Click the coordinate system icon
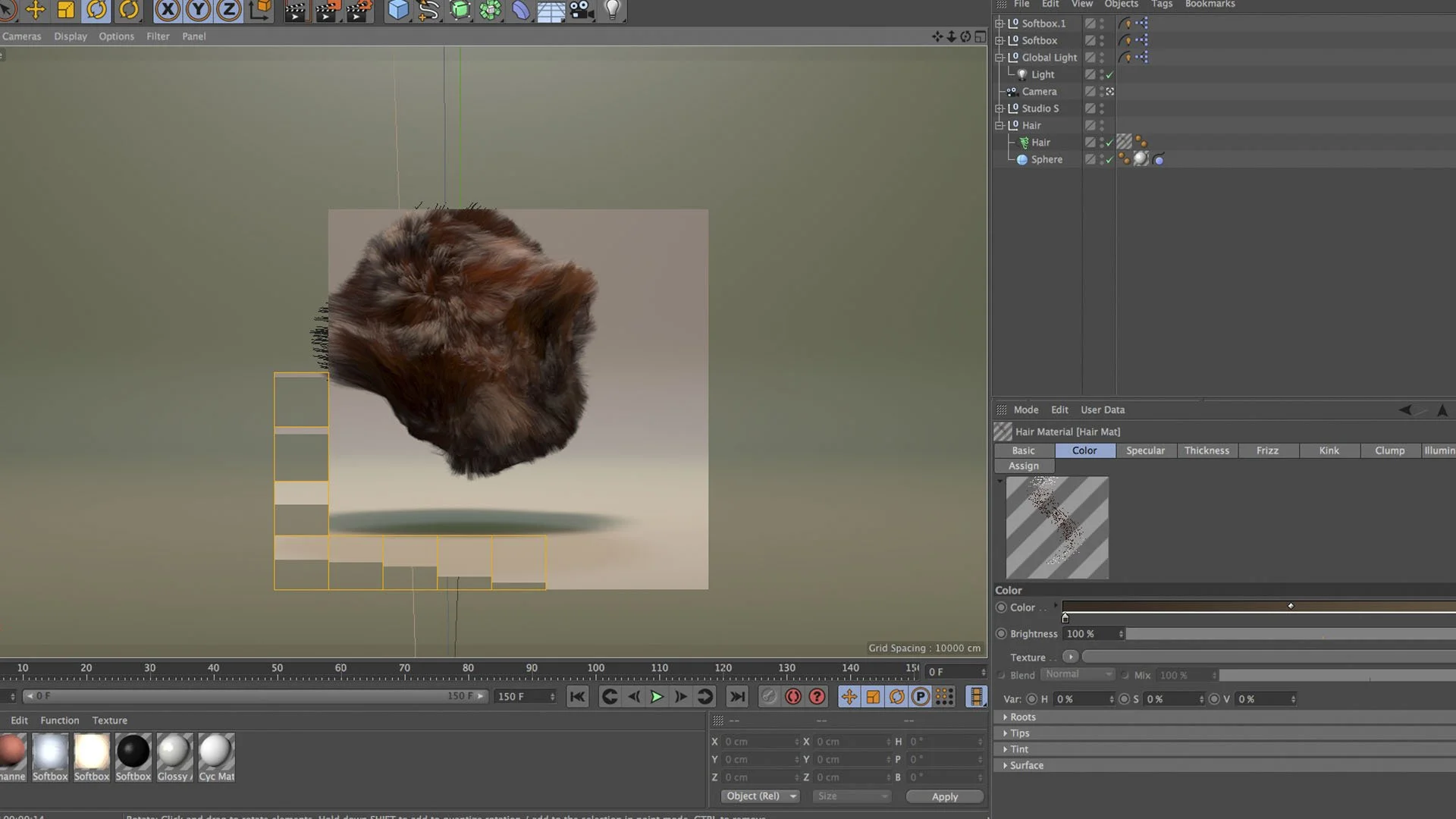This screenshot has height=819, width=1456. click(260, 10)
